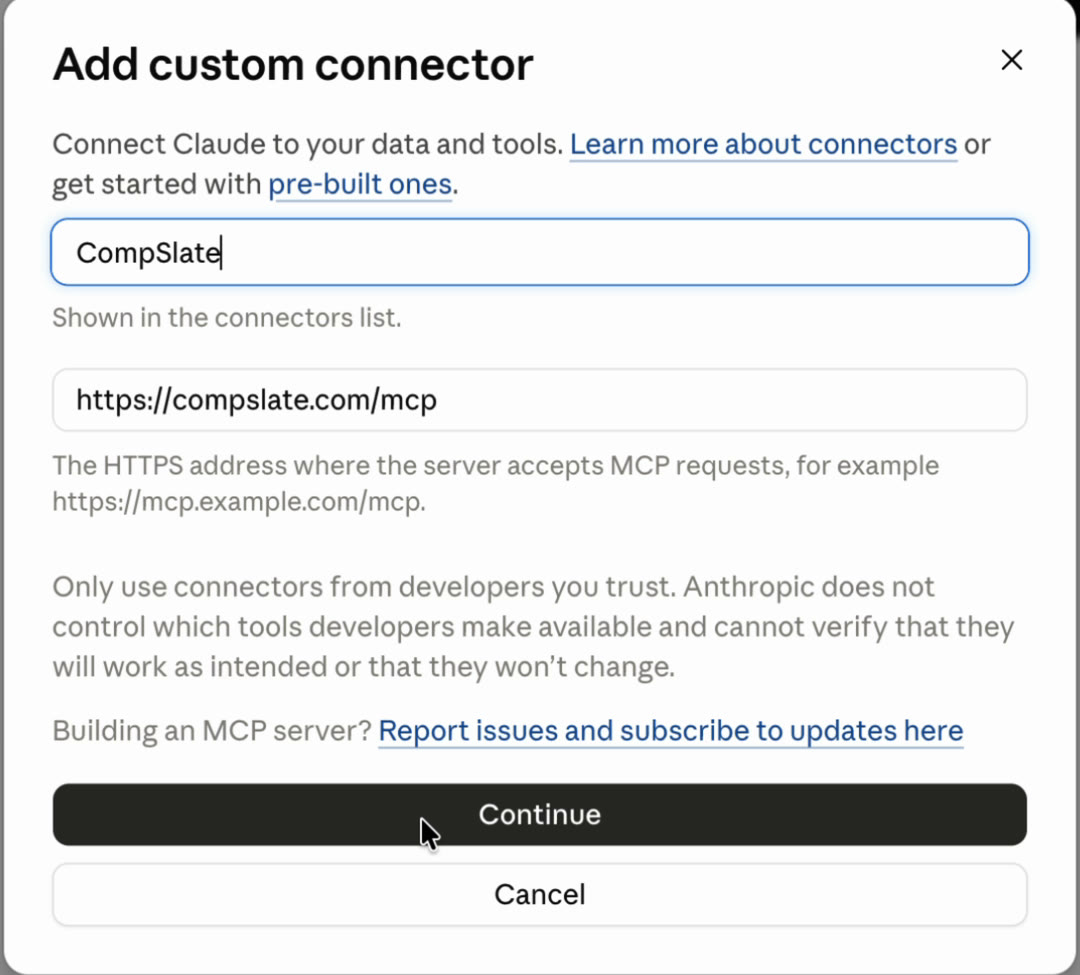Close the Add custom connector dialog
Image resolution: width=1080 pixels, height=975 pixels.
[1011, 60]
